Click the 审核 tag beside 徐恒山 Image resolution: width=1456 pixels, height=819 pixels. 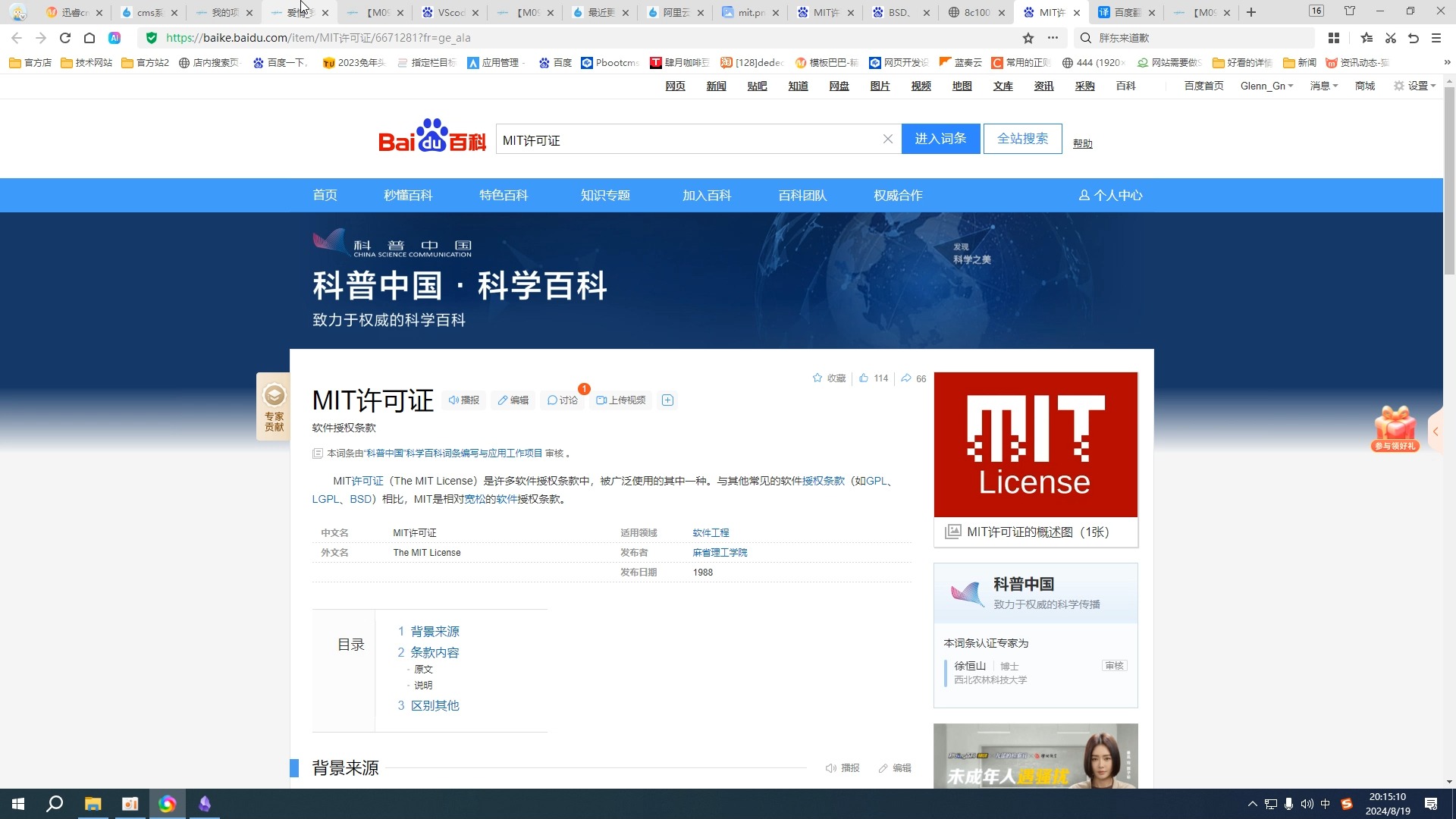[x=1114, y=665]
